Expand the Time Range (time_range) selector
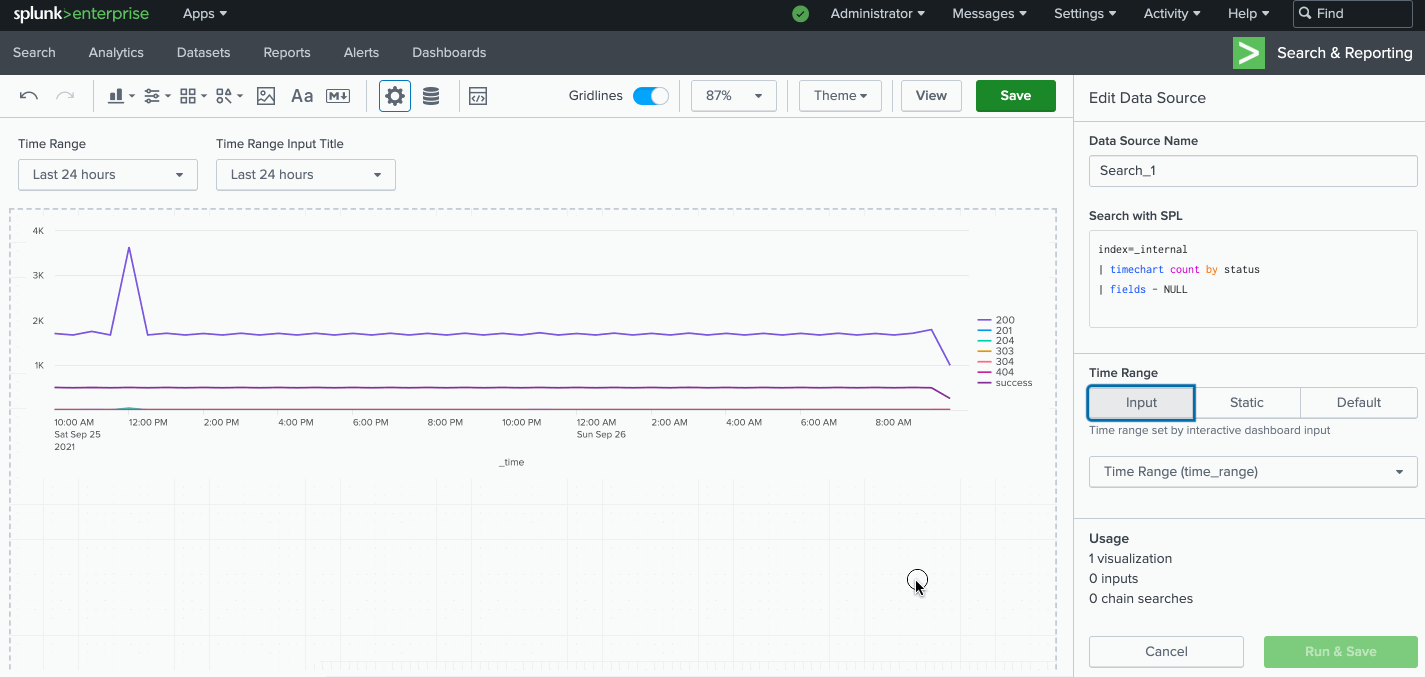 1252,472
